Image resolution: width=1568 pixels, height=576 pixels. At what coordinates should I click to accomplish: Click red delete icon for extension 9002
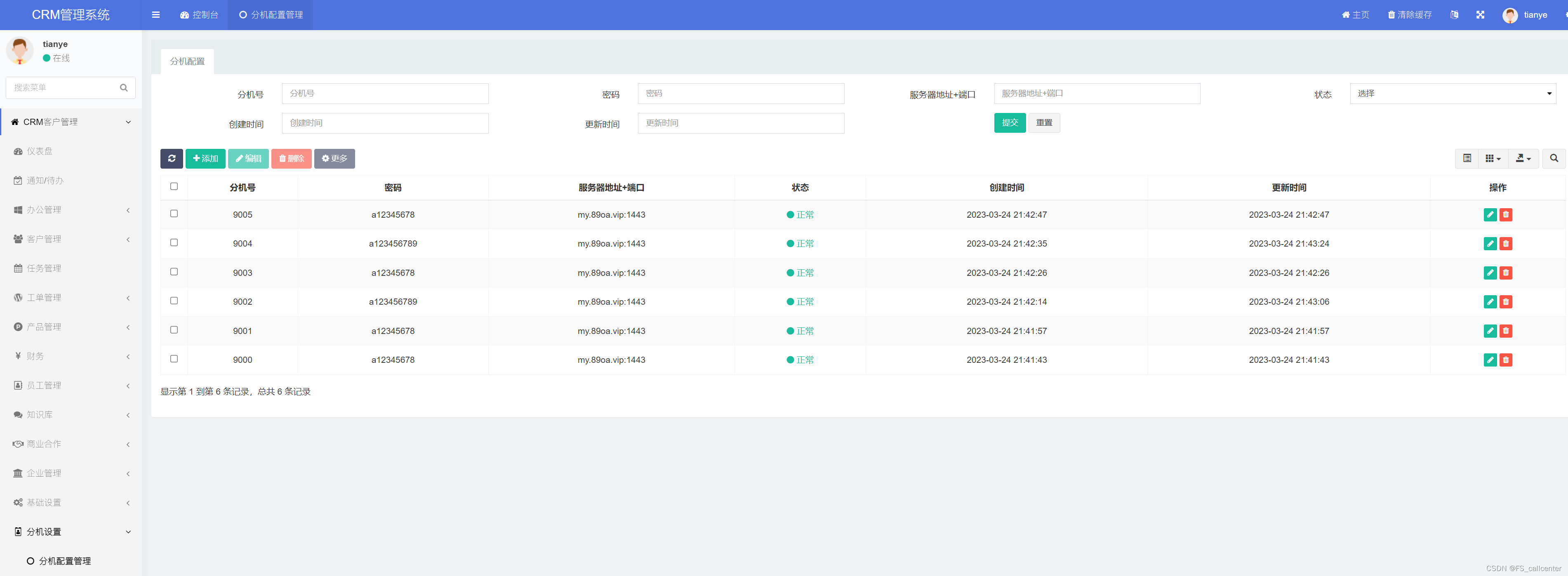[x=1505, y=302]
